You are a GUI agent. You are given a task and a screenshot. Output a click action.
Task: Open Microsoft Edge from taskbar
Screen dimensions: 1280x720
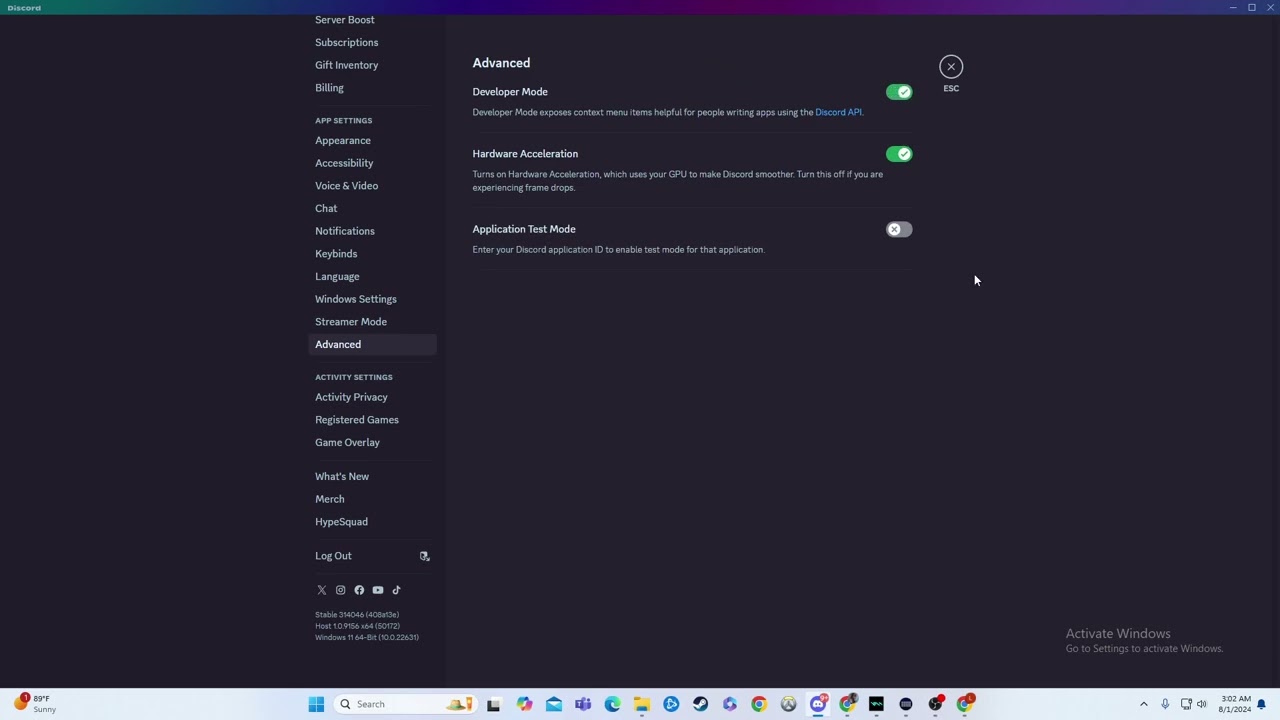(612, 704)
